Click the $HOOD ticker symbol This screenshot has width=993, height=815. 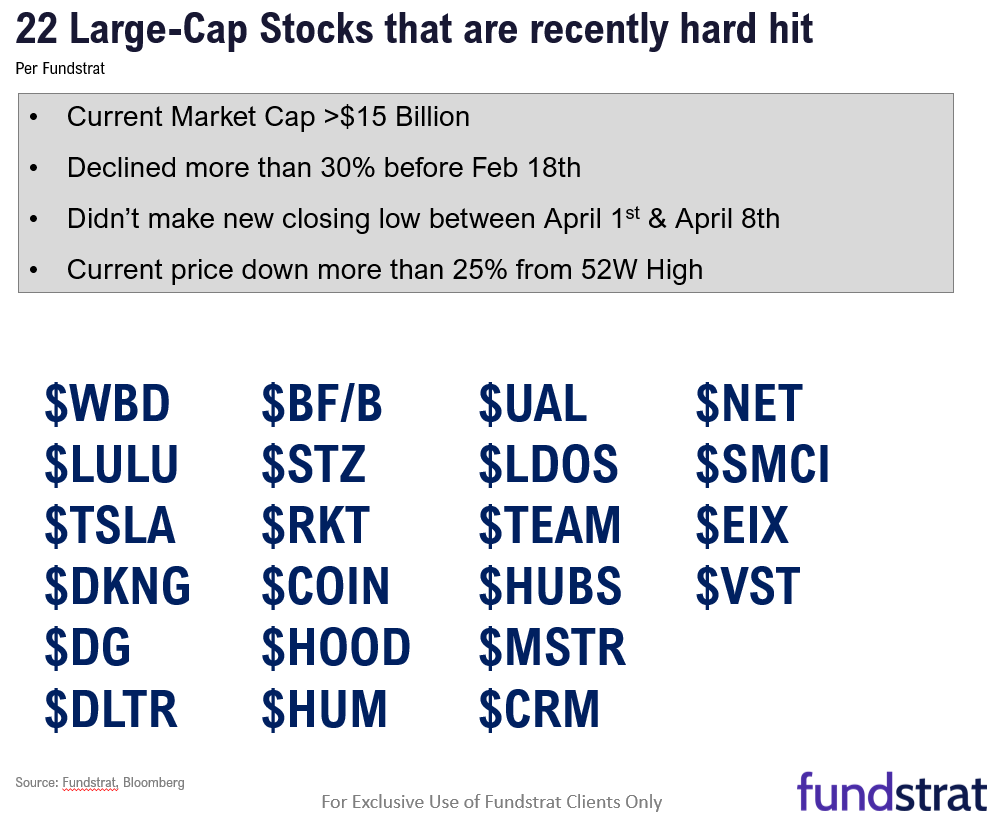(336, 648)
